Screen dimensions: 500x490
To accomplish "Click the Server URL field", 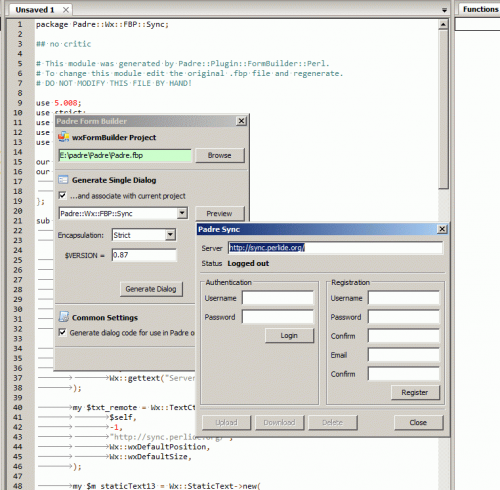I will [335, 248].
